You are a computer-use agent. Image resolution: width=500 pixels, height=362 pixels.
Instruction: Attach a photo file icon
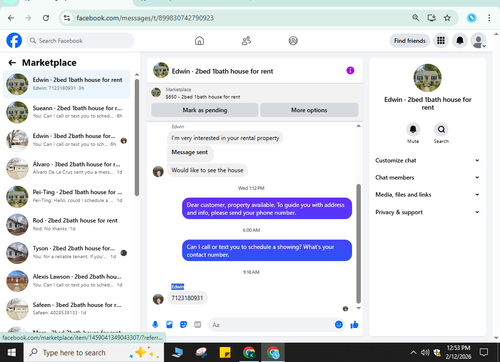tap(169, 324)
